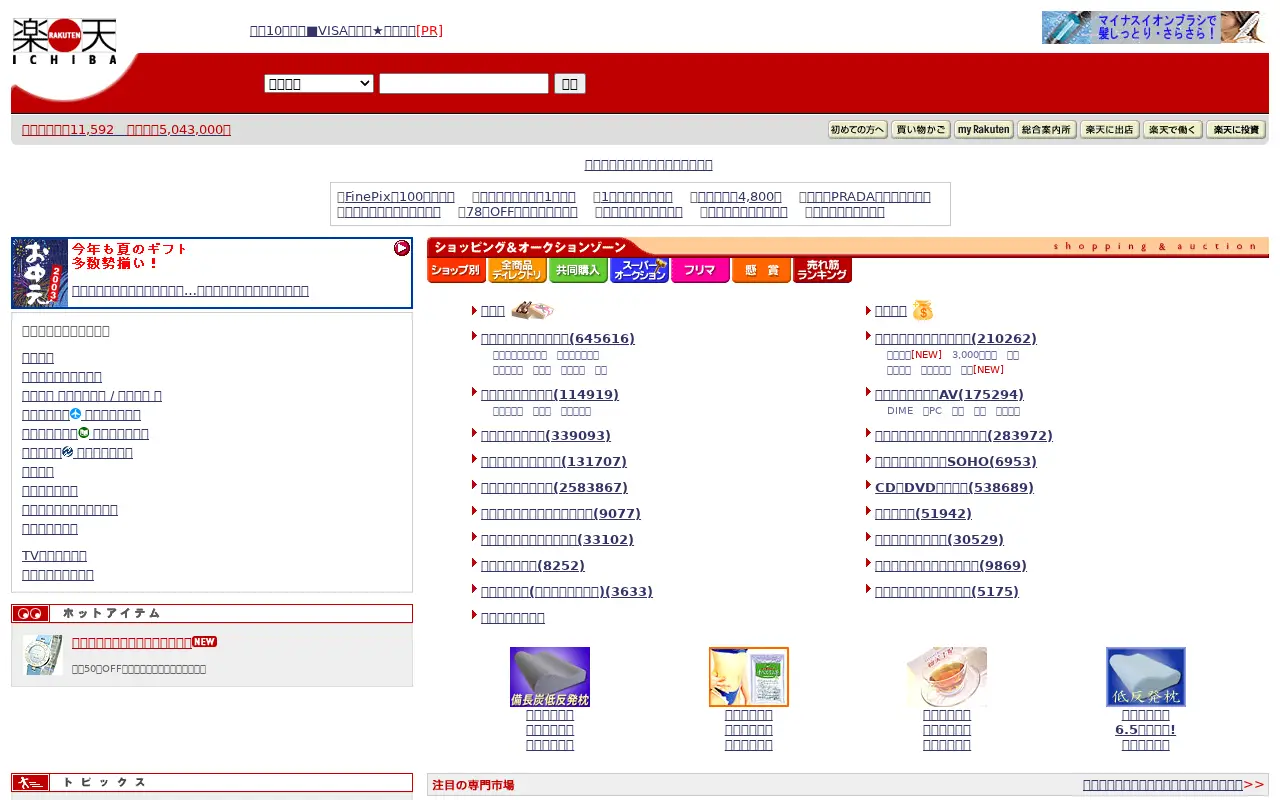Click the double-circle icon beside ホットアイテム

tap(30, 613)
